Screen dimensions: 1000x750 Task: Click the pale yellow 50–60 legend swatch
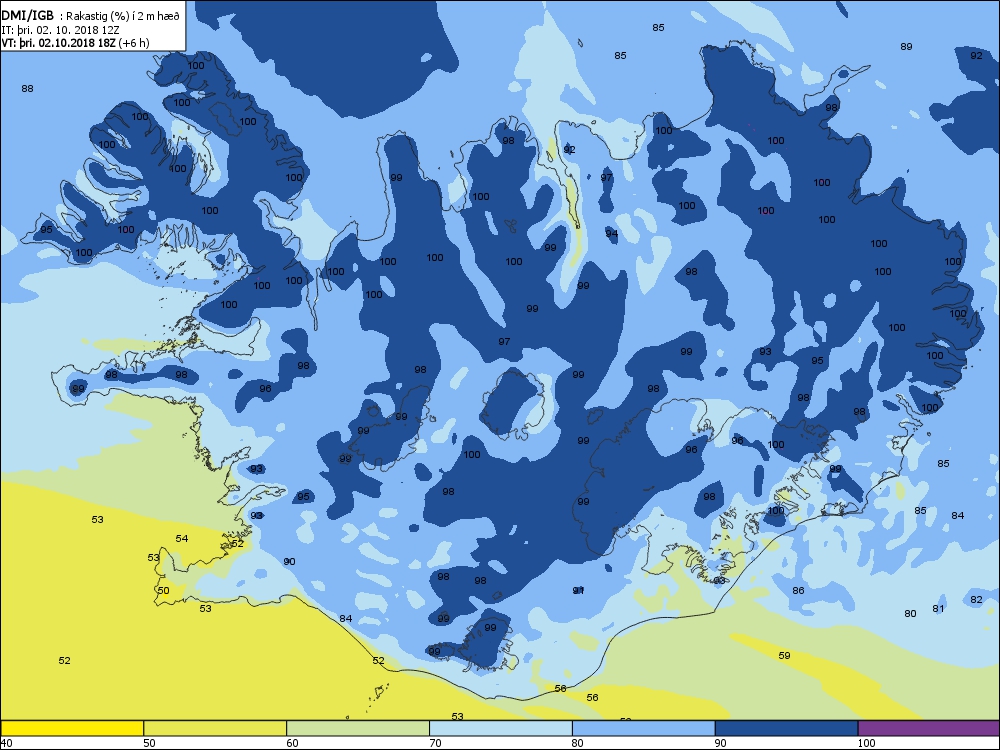[215, 728]
